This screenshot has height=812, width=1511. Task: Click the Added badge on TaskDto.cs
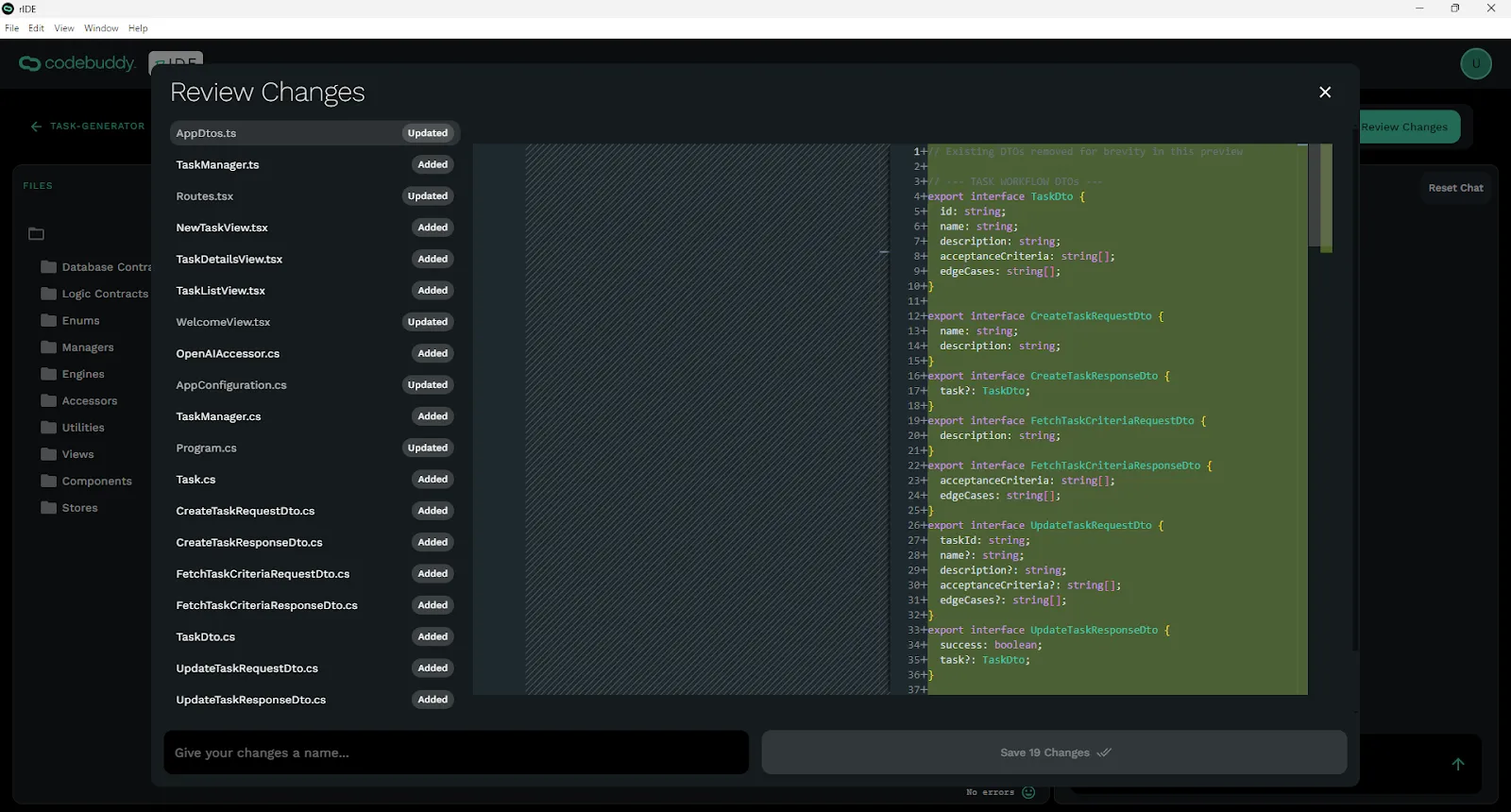click(x=433, y=636)
